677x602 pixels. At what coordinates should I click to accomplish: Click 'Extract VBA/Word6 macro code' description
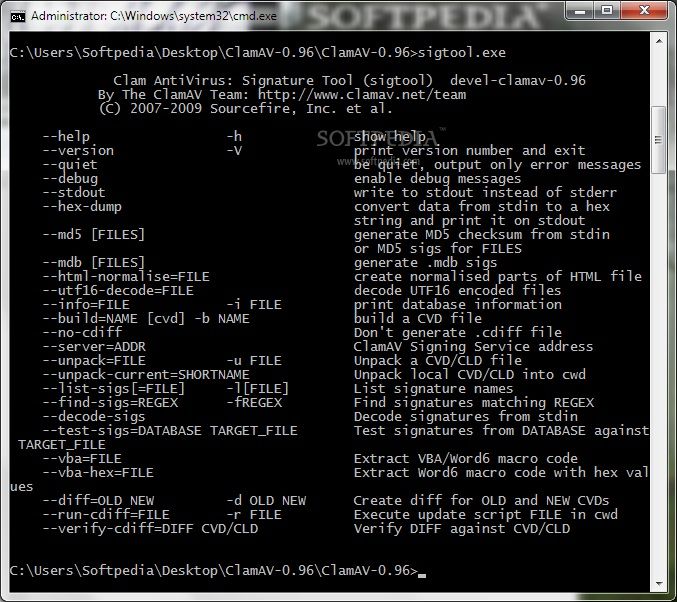point(466,459)
